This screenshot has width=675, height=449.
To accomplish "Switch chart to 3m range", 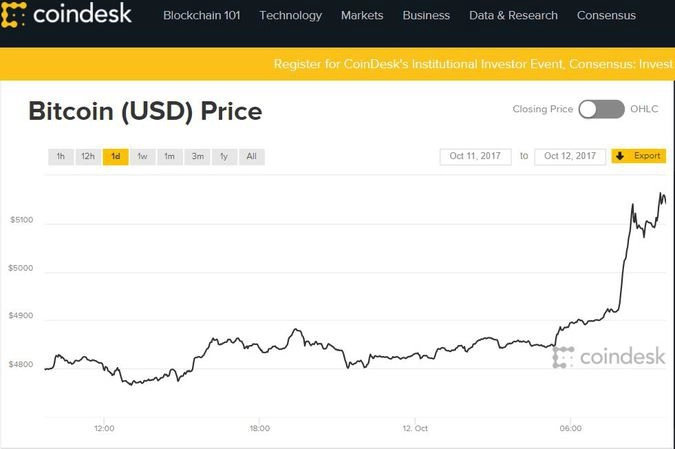I will [197, 156].
